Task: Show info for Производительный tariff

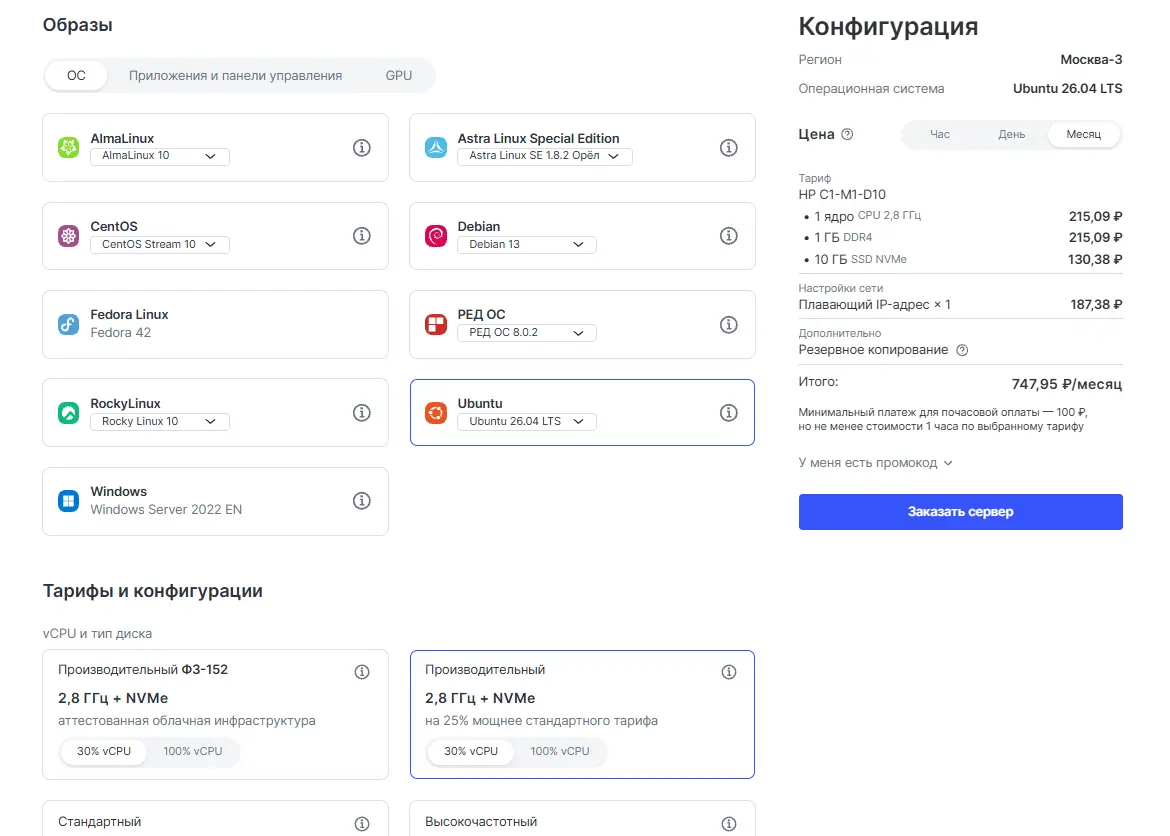Action: coord(729,672)
